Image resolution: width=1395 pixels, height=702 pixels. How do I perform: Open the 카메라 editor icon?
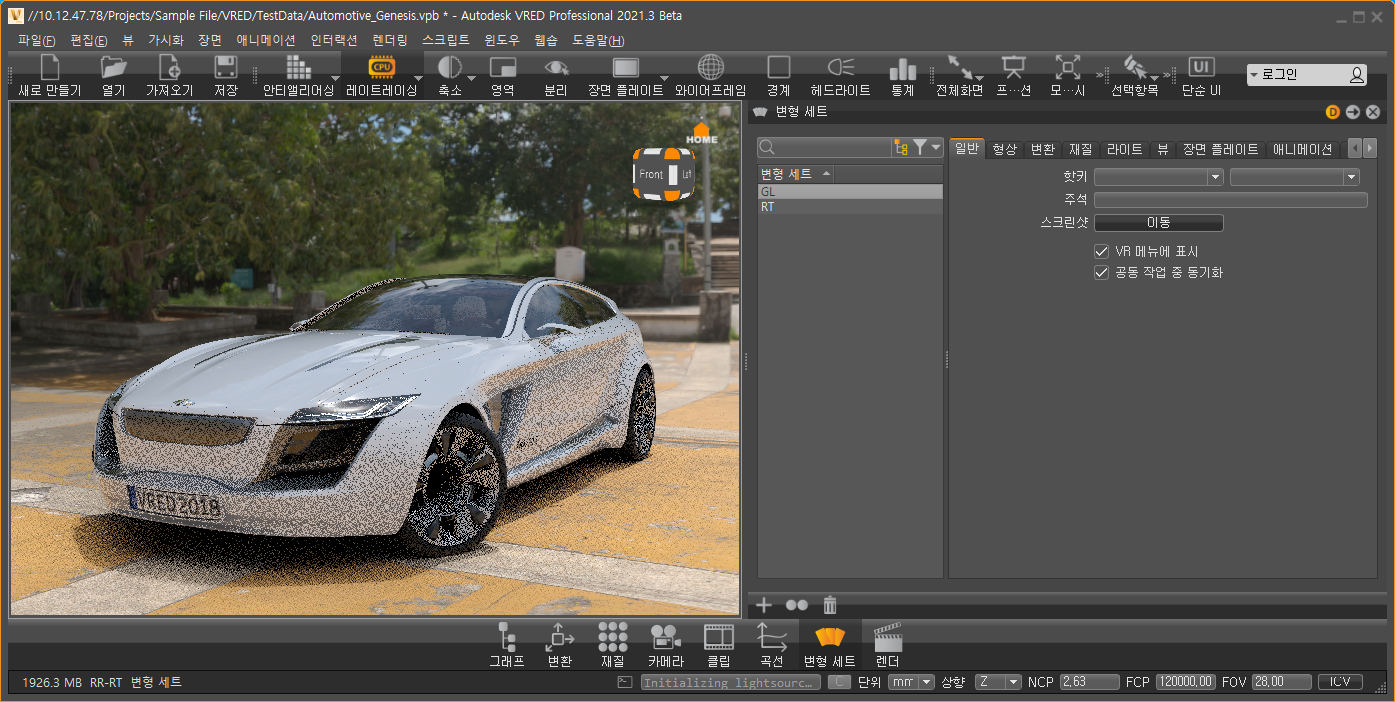pos(665,637)
